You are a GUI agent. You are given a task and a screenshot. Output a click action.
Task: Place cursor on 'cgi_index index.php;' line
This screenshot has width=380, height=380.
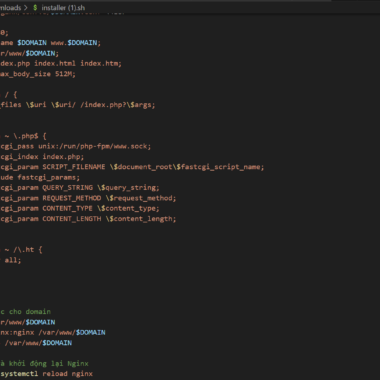point(42,157)
